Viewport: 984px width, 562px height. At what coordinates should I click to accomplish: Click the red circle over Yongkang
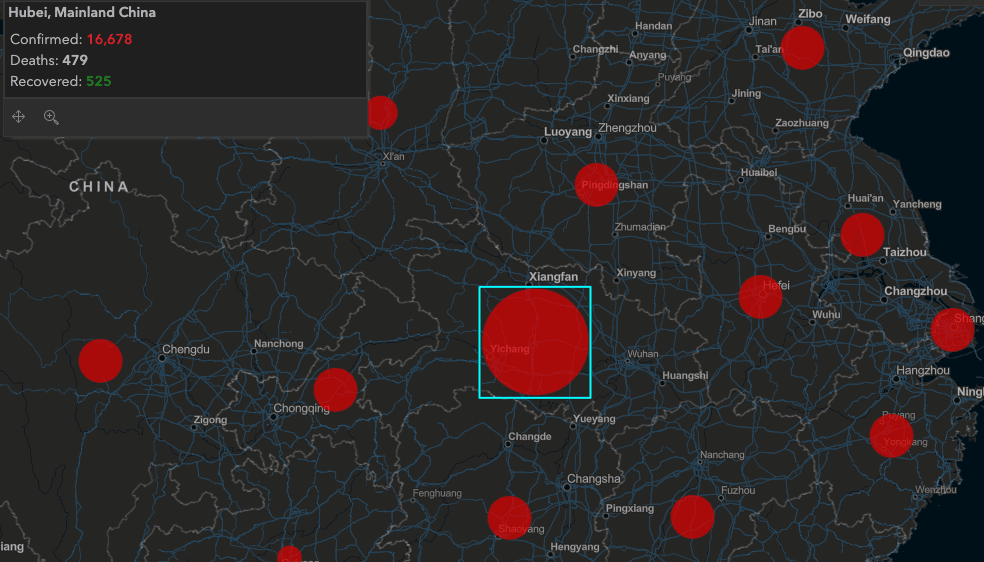[891, 436]
